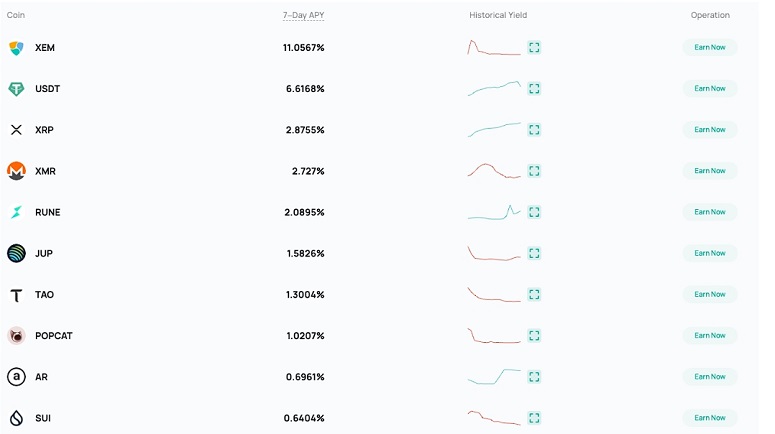
Task: Open the enlarged XRP yield graph
Action: [x=534, y=130]
